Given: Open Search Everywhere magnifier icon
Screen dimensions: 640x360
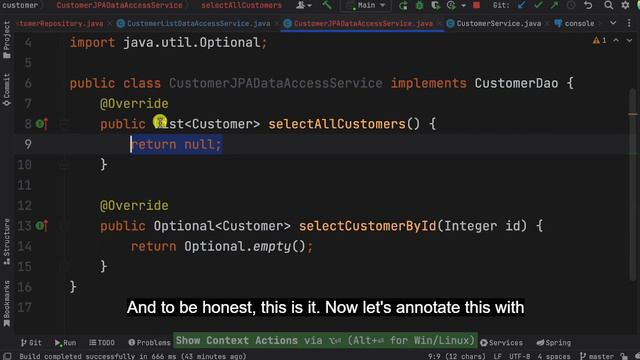Looking at the screenshot, I should (x=609, y=5).
